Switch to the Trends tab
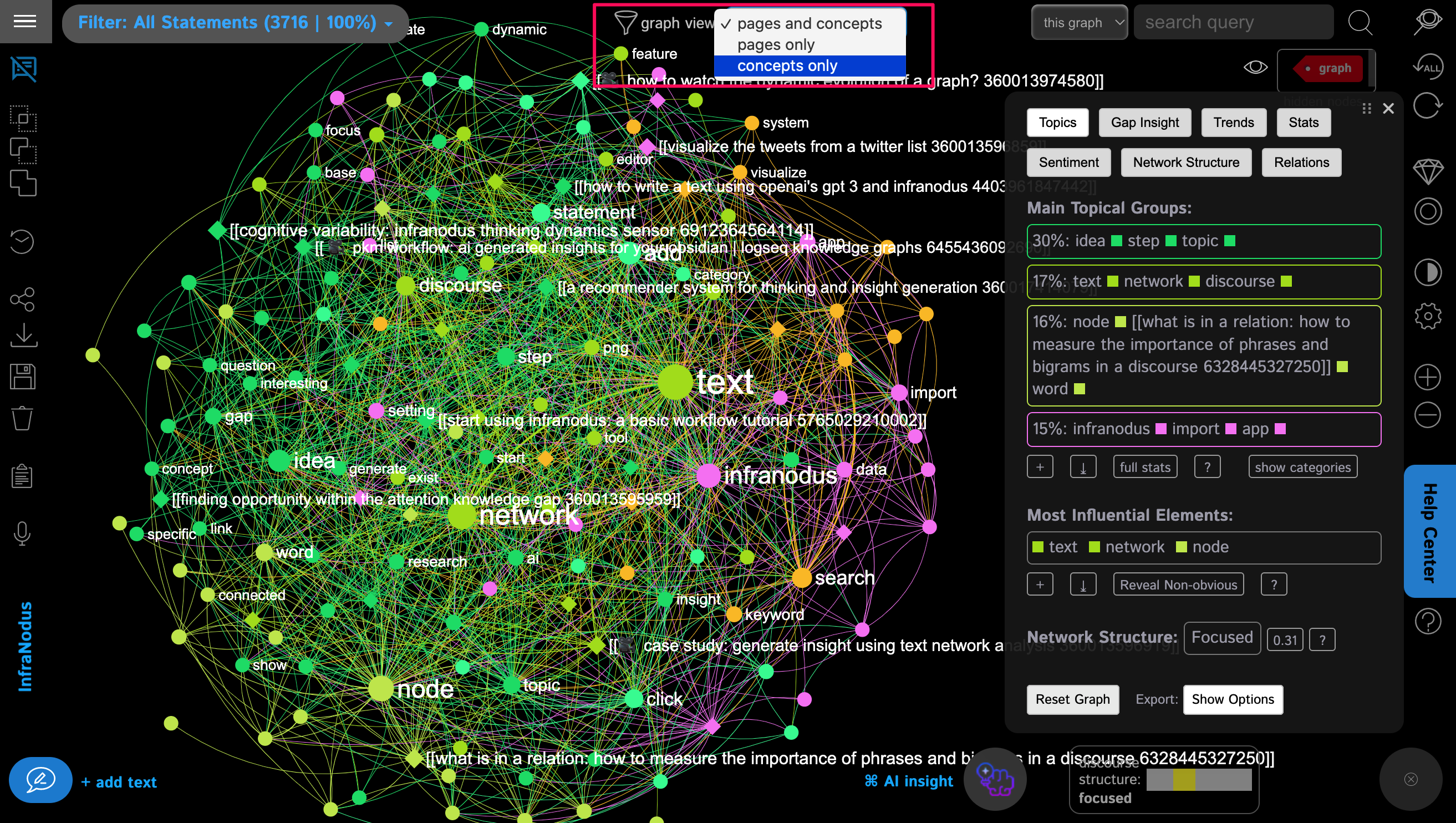Viewport: 1456px width, 823px height. point(1233,122)
